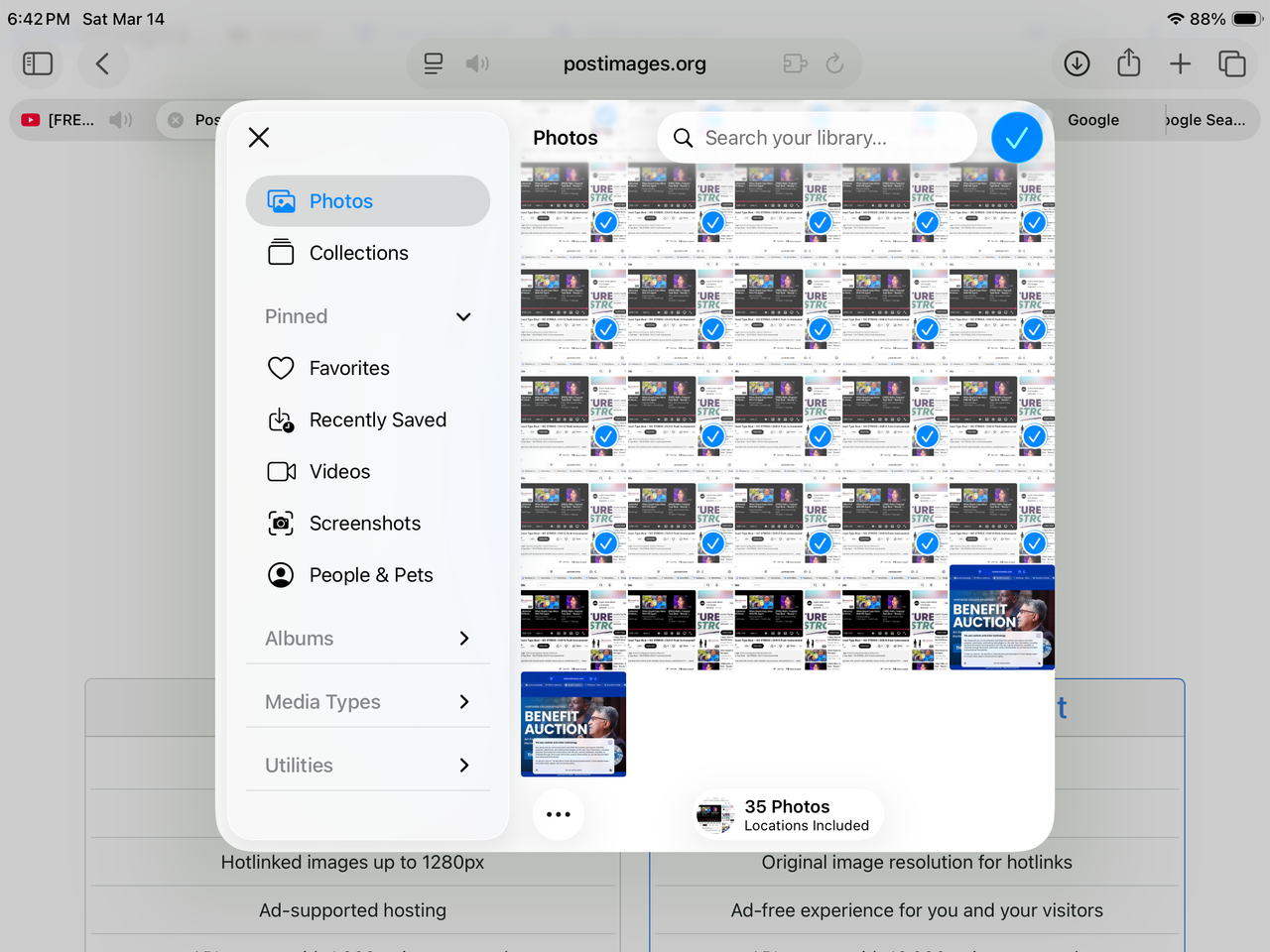Open Favorites album
1270x952 pixels.
pos(368,368)
